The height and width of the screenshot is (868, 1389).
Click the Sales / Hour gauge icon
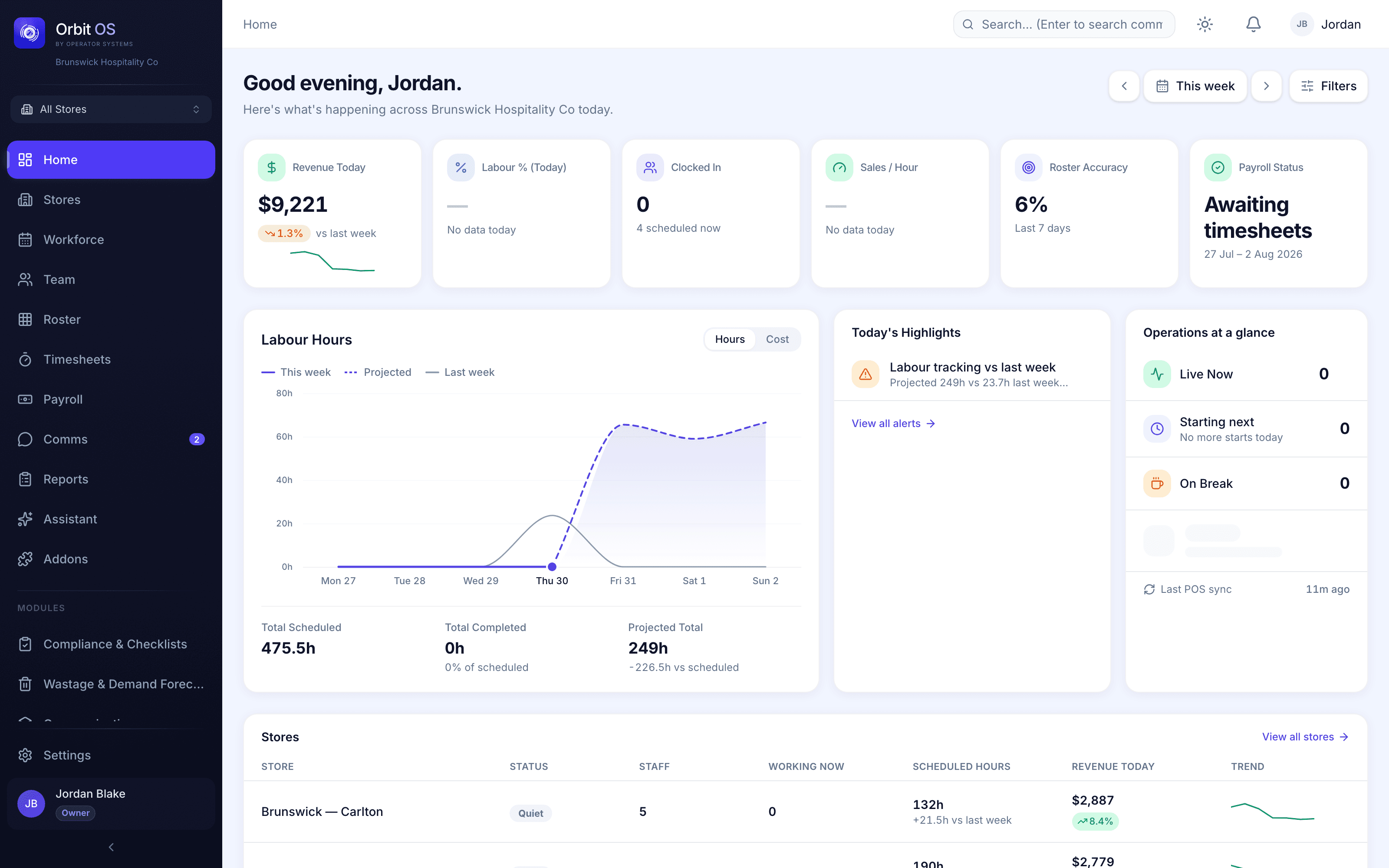pyautogui.click(x=839, y=167)
